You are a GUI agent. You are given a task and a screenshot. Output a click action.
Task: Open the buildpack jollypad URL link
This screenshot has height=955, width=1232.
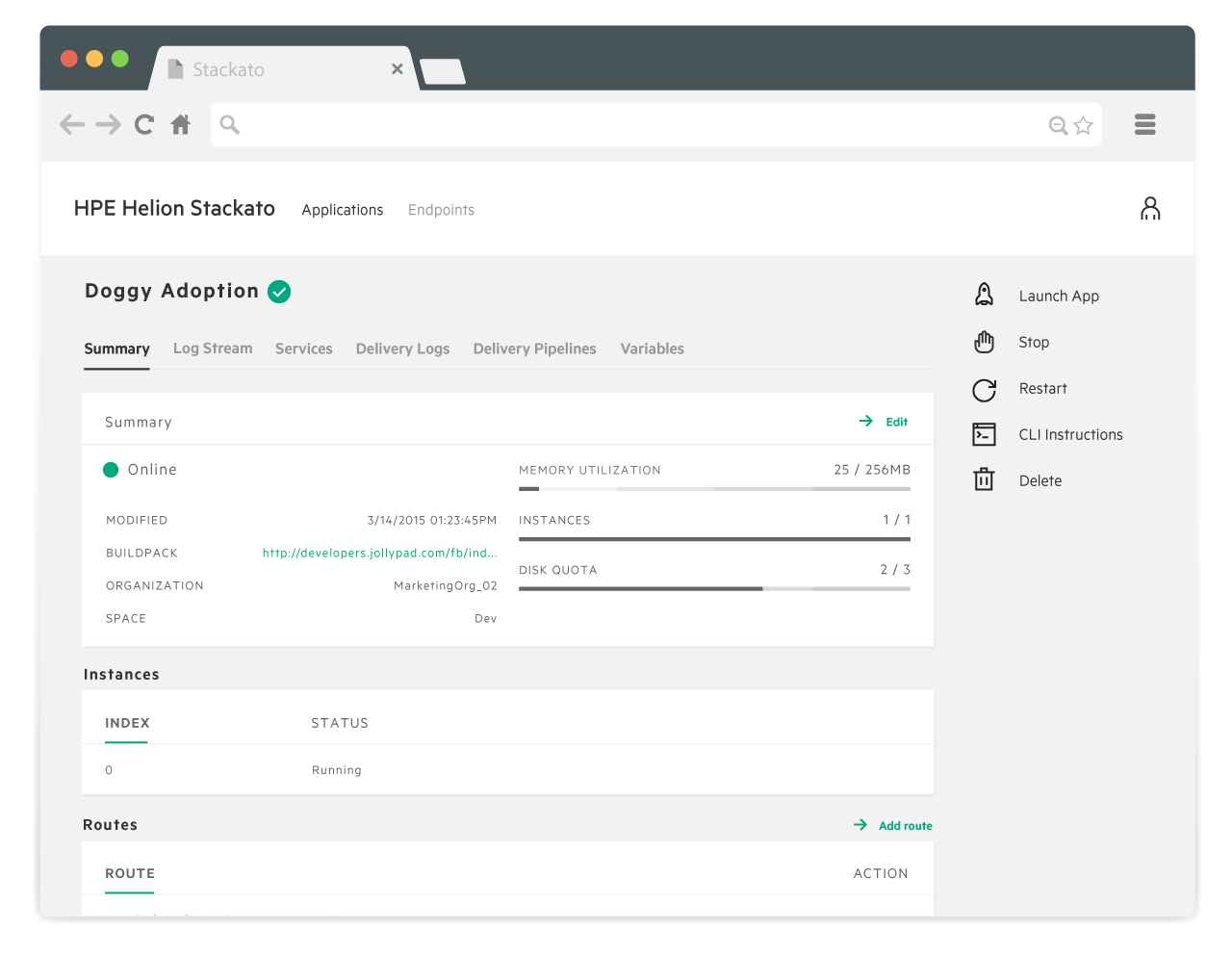[380, 553]
